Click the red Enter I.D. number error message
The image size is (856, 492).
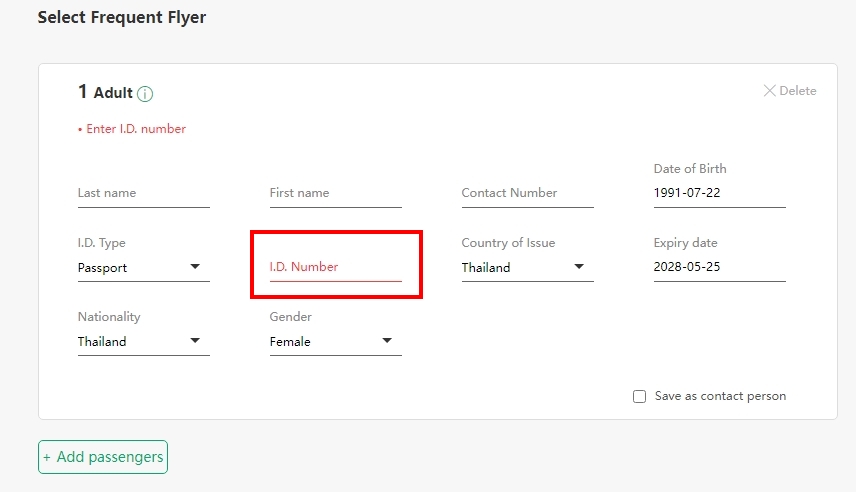pos(136,129)
